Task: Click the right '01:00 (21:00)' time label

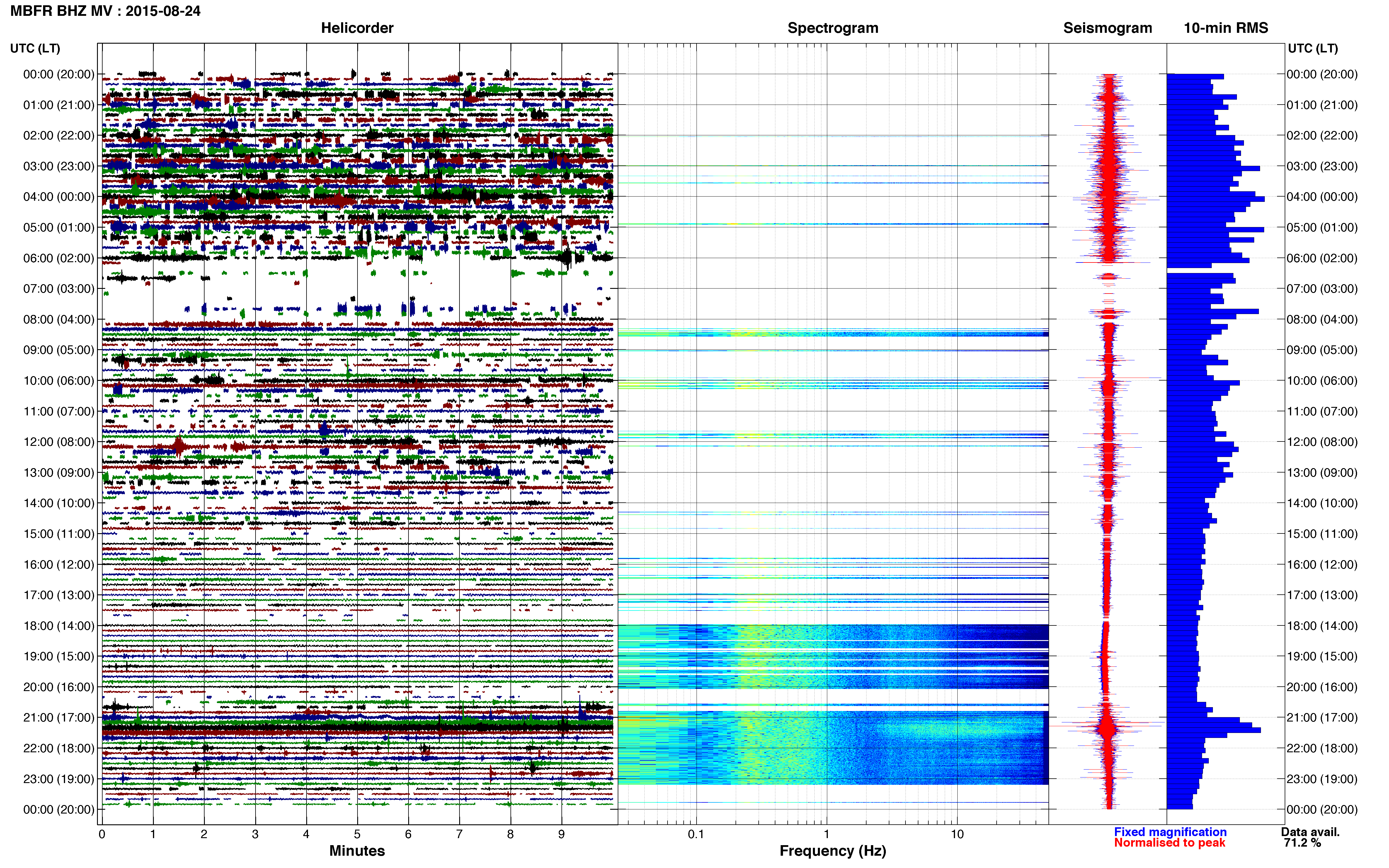Action: (x=1322, y=105)
